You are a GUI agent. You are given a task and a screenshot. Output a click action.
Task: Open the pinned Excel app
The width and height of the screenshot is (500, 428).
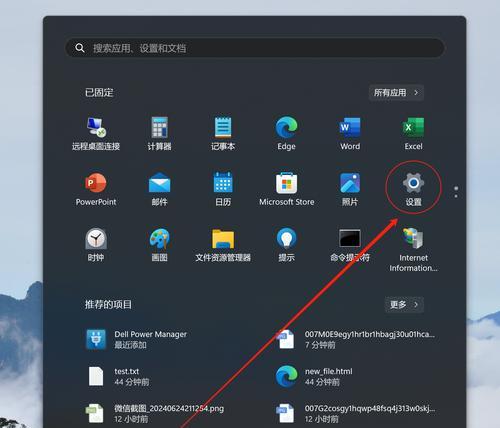point(413,133)
